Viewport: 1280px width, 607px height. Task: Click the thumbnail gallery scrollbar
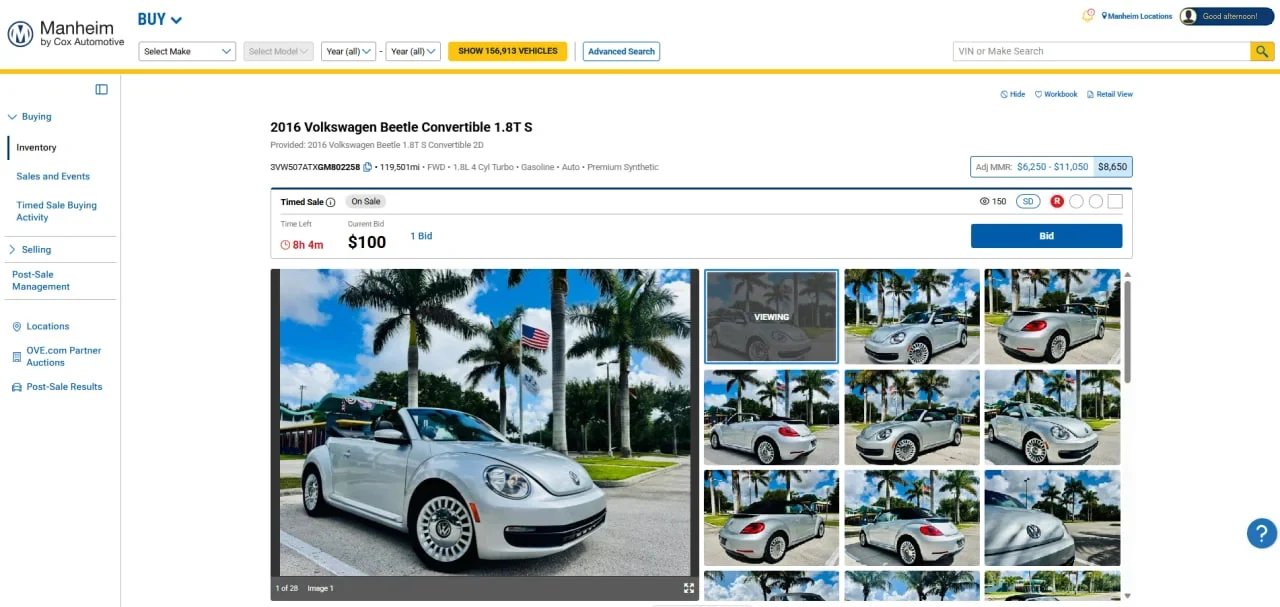click(x=1128, y=331)
